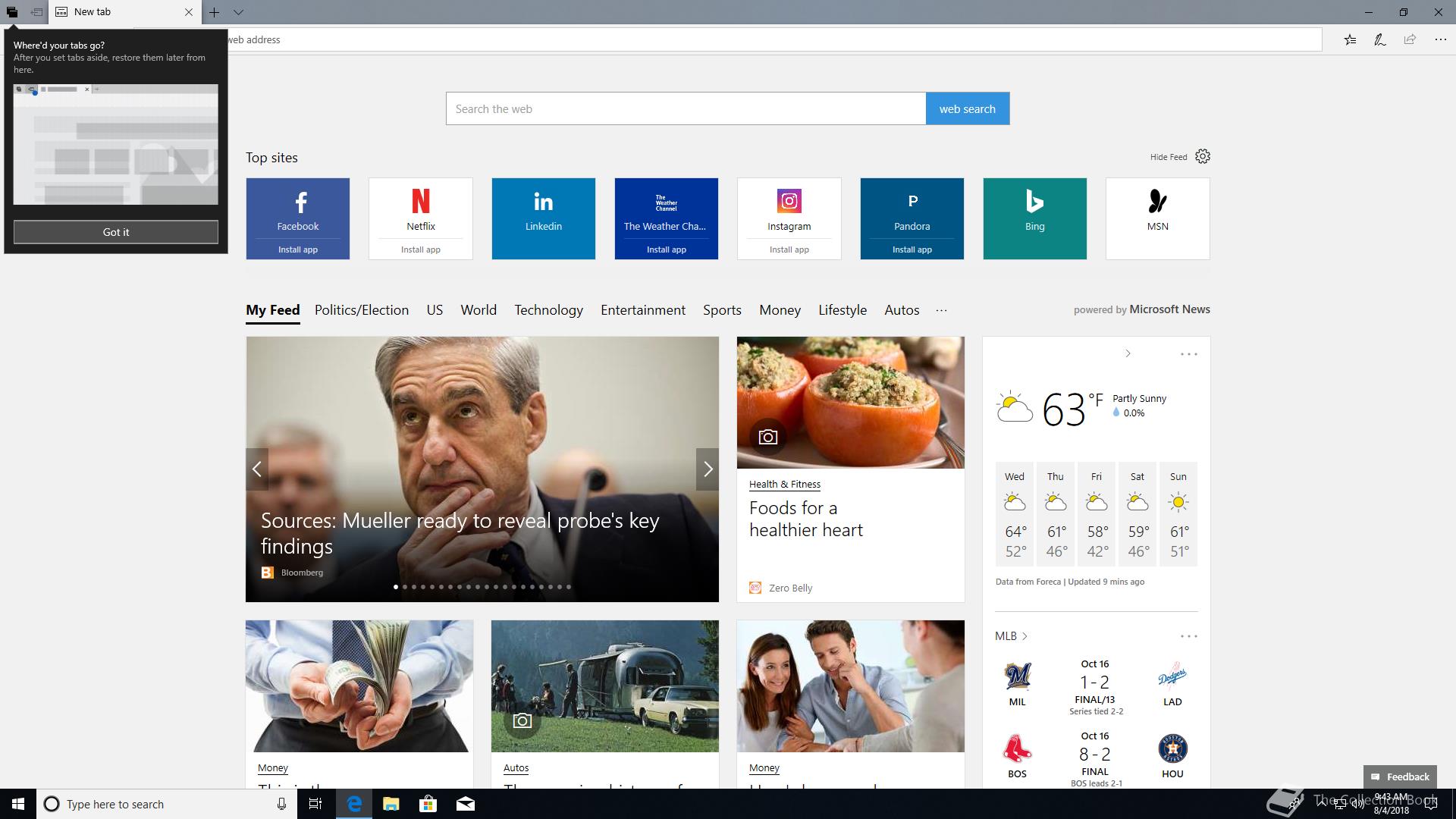The width and height of the screenshot is (1456, 819).
Task: Switch to the Technology tab
Action: (x=549, y=310)
